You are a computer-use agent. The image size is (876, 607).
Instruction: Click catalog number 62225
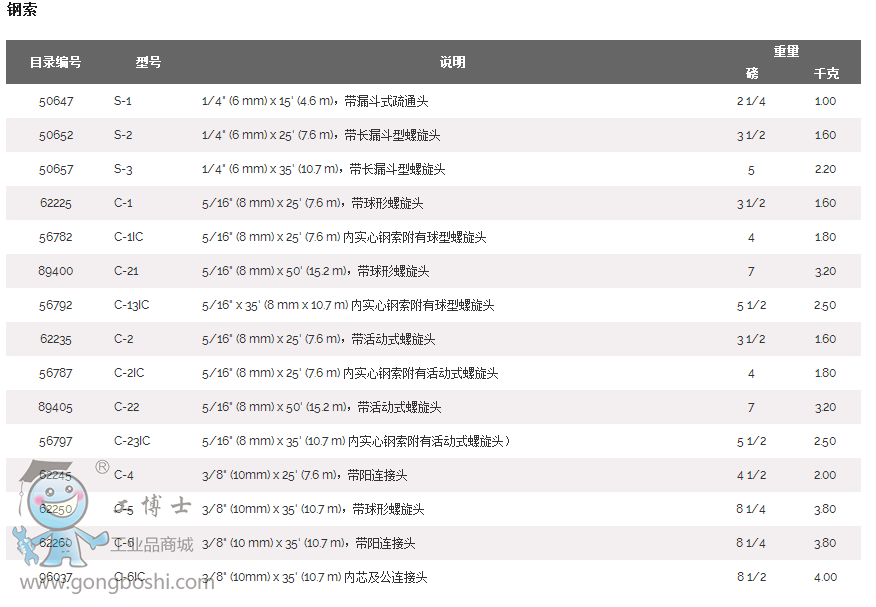point(56,203)
